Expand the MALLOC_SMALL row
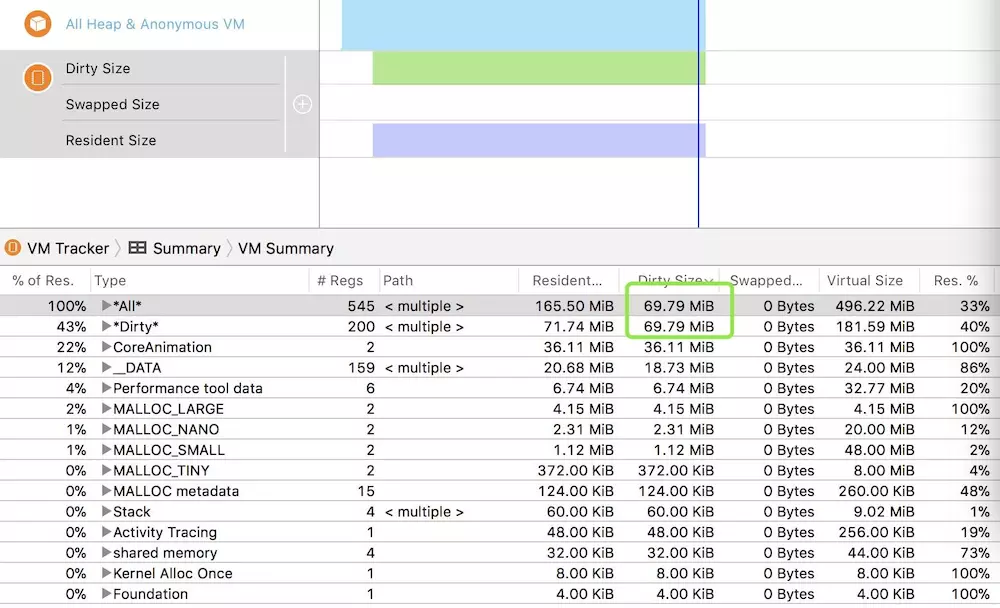This screenshot has width=1000, height=608. pyautogui.click(x=106, y=450)
